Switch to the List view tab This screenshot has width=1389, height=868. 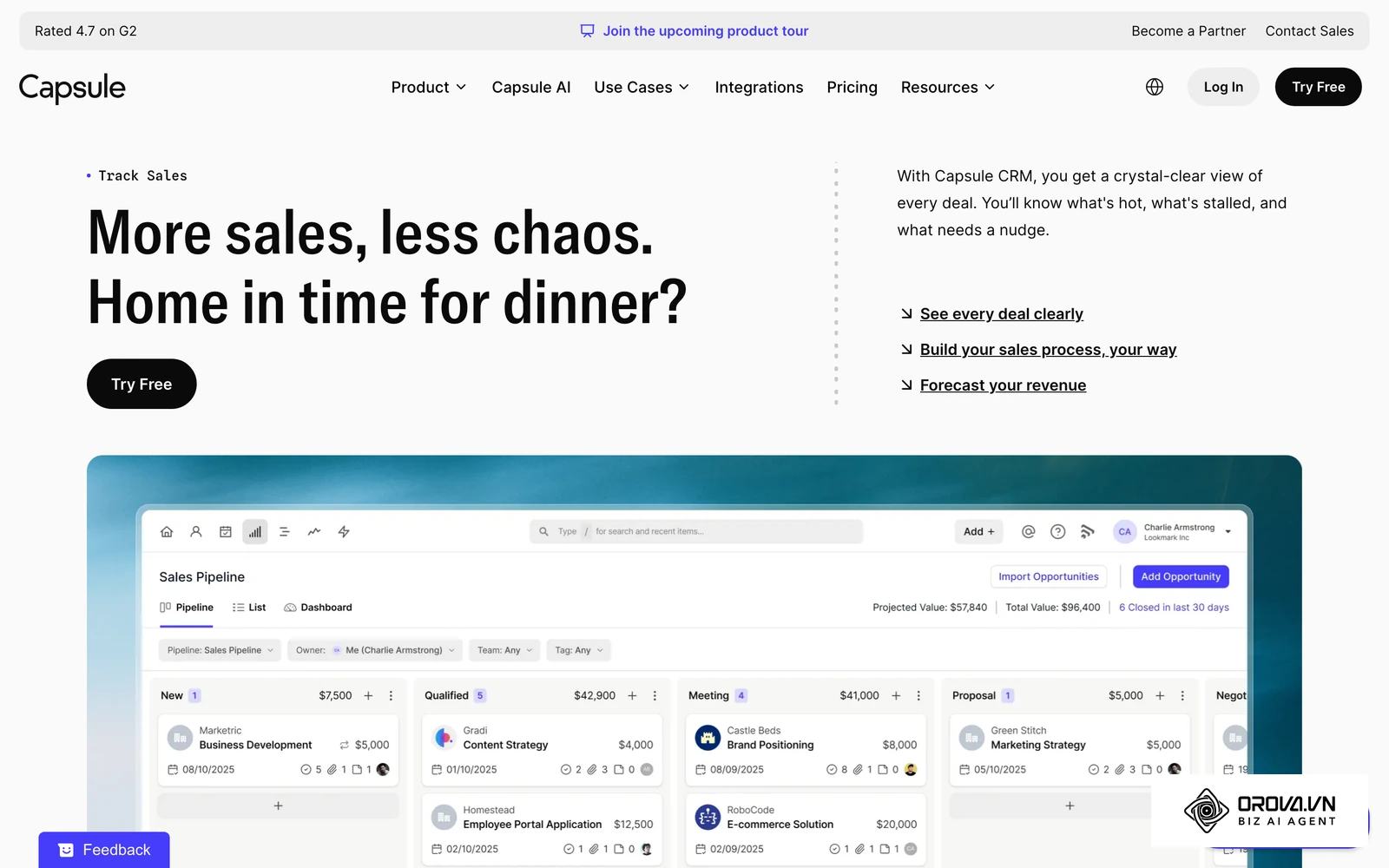(x=249, y=608)
